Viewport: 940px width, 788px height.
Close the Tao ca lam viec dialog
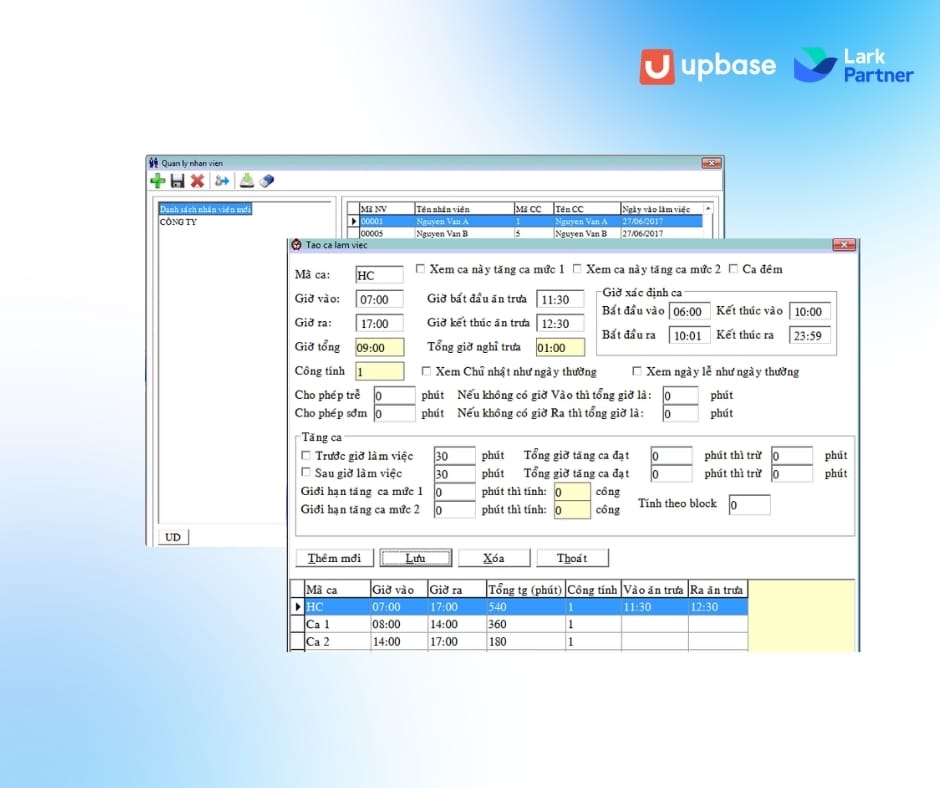point(843,245)
